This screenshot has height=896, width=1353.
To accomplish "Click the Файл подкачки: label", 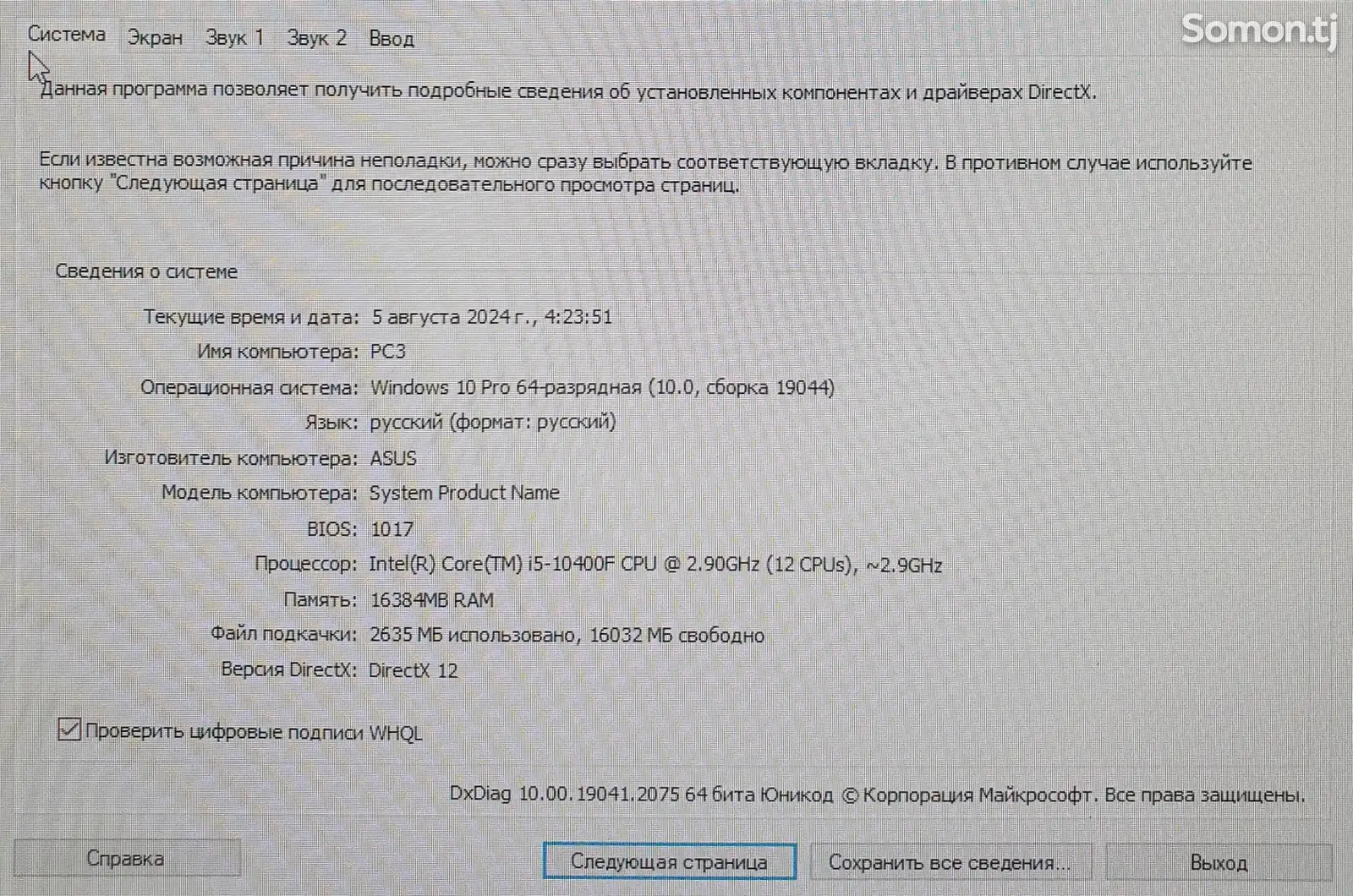I will 284,634.
